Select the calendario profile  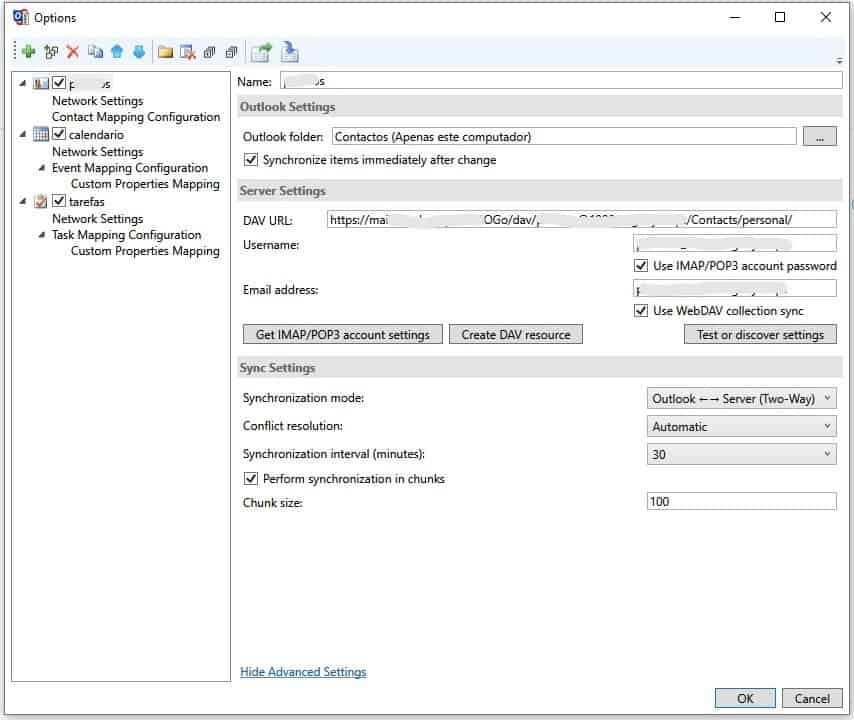tap(96, 135)
